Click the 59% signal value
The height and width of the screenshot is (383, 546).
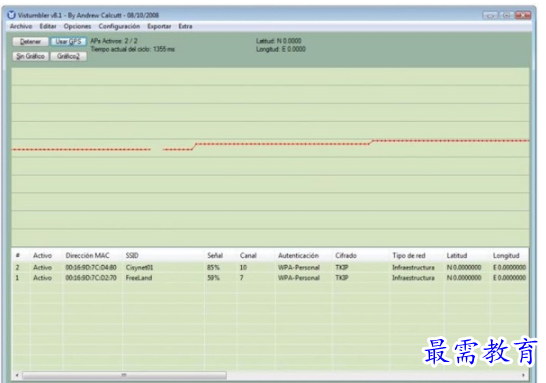click(213, 278)
